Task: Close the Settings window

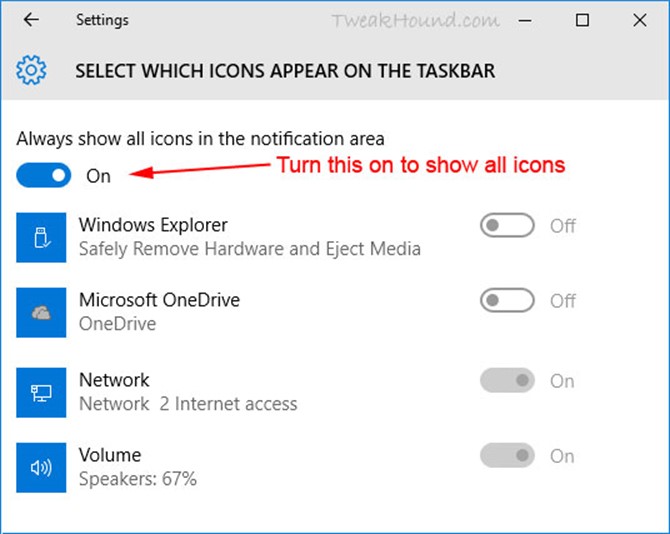Action: 636,20
